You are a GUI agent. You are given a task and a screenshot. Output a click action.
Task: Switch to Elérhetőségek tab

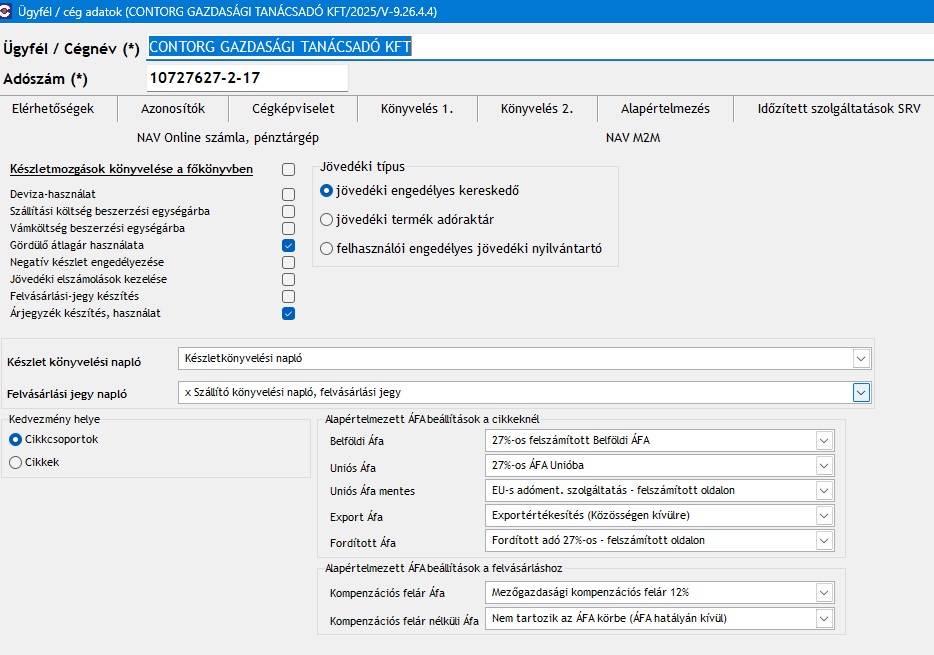tap(53, 108)
